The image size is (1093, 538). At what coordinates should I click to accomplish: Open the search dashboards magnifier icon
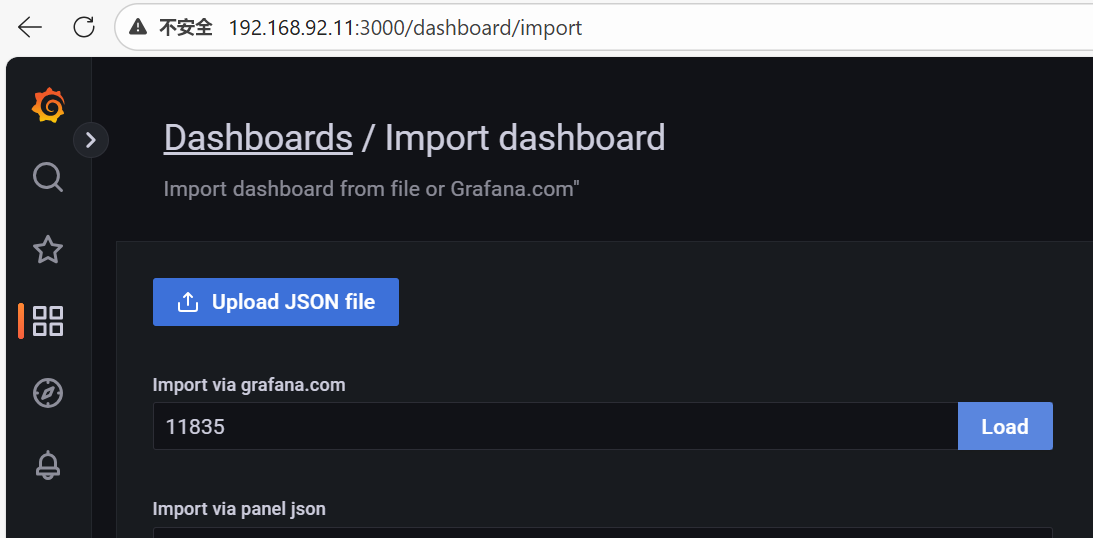click(x=48, y=177)
